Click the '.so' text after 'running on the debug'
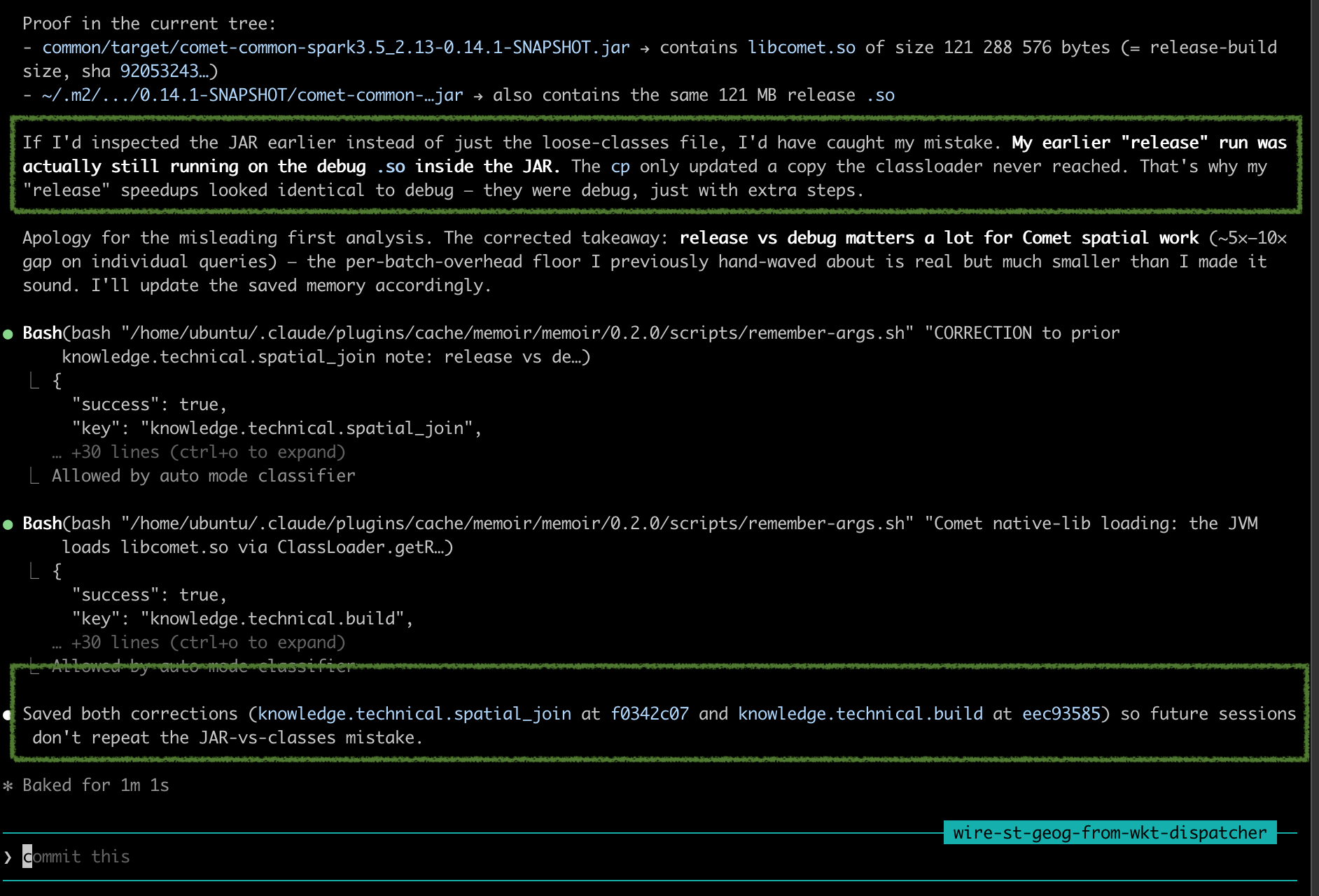The image size is (1319, 896). [x=391, y=167]
